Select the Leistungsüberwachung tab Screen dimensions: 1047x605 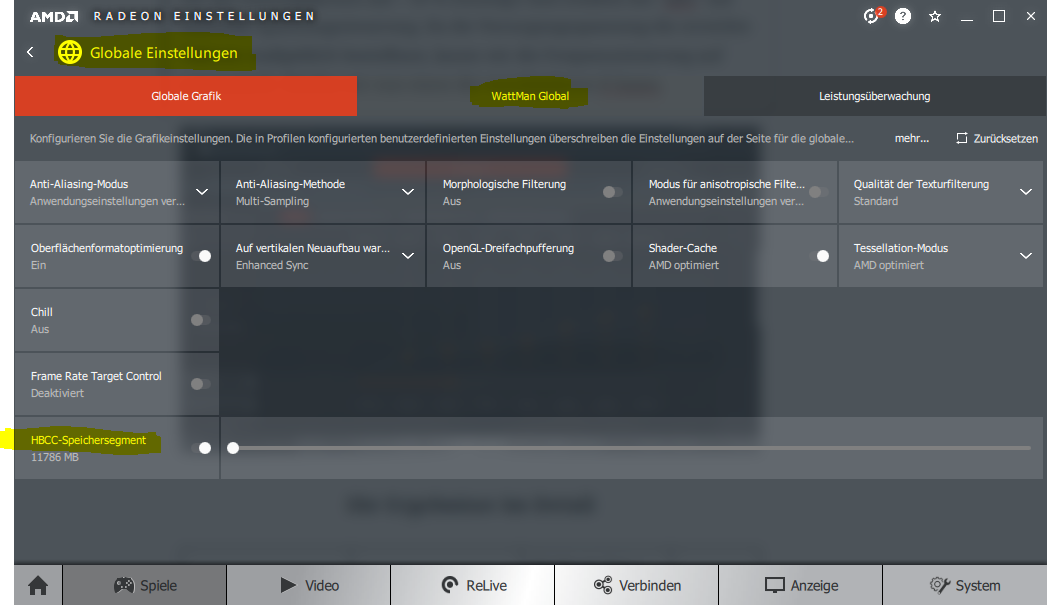pos(874,97)
